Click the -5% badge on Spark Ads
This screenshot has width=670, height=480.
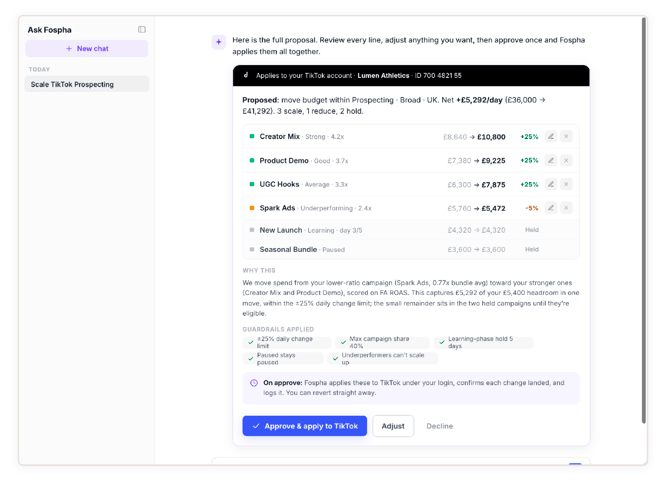pyautogui.click(x=532, y=208)
